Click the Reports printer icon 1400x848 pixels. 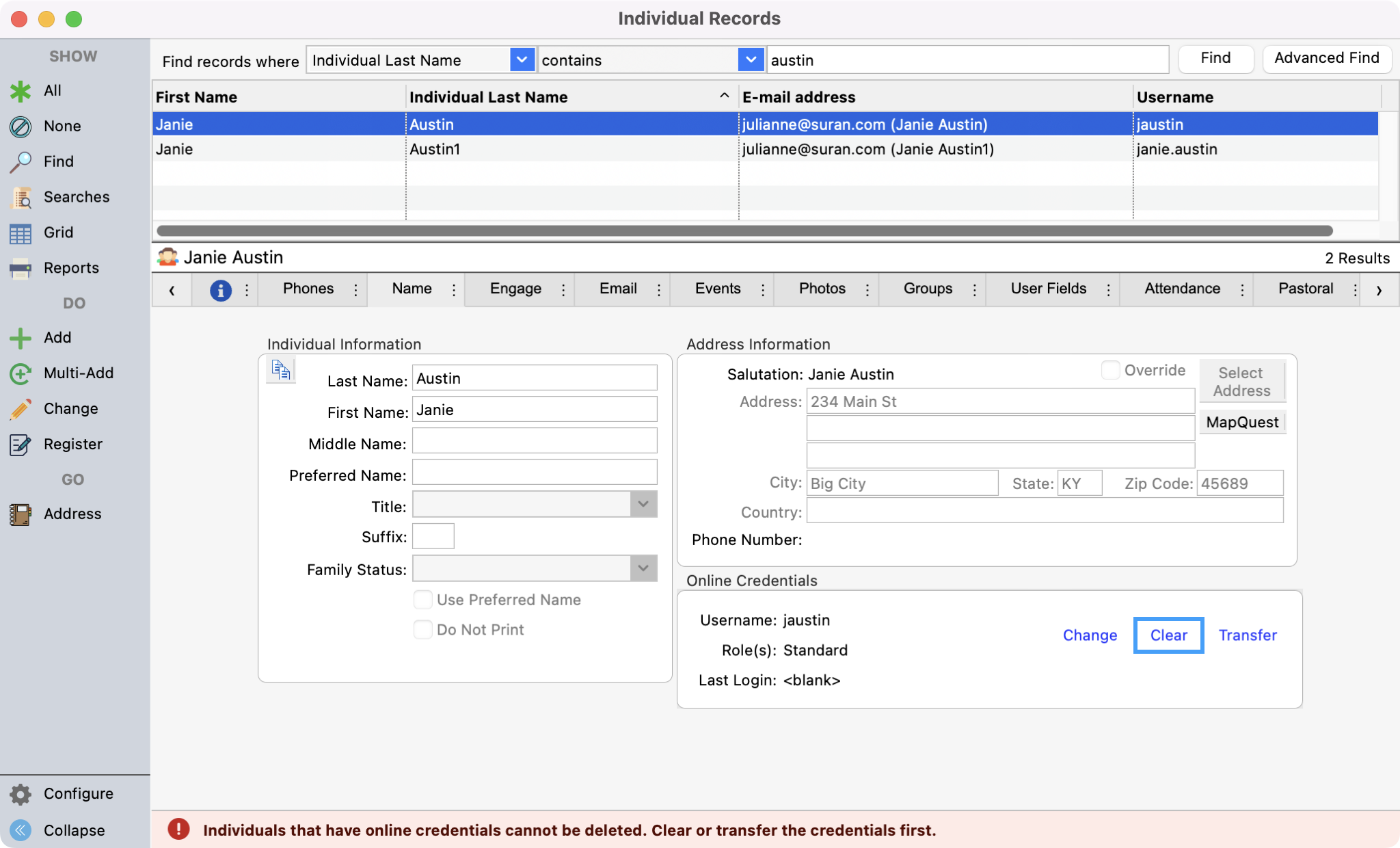point(21,269)
